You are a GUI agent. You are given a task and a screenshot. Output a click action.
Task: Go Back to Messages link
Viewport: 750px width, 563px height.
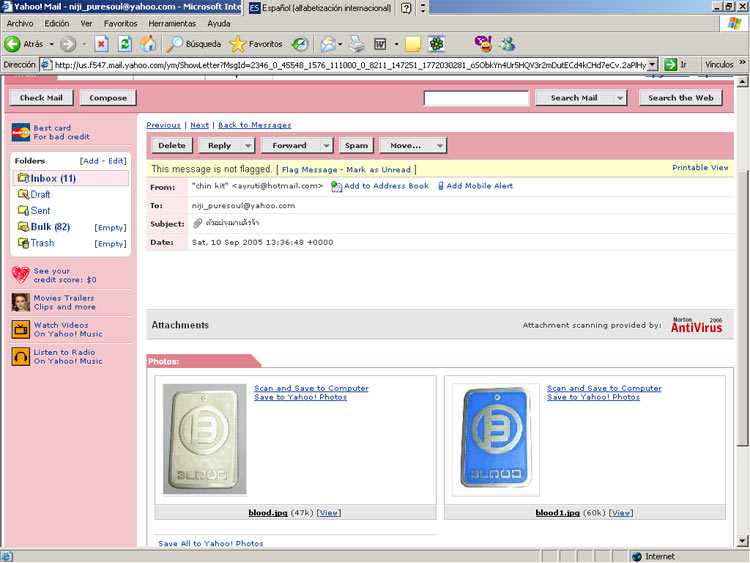click(254, 125)
